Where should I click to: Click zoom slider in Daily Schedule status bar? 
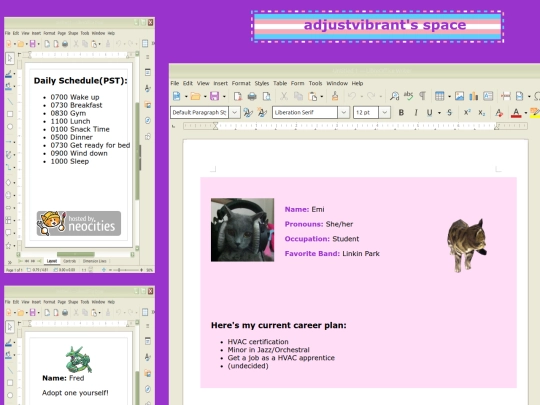(x=126, y=270)
